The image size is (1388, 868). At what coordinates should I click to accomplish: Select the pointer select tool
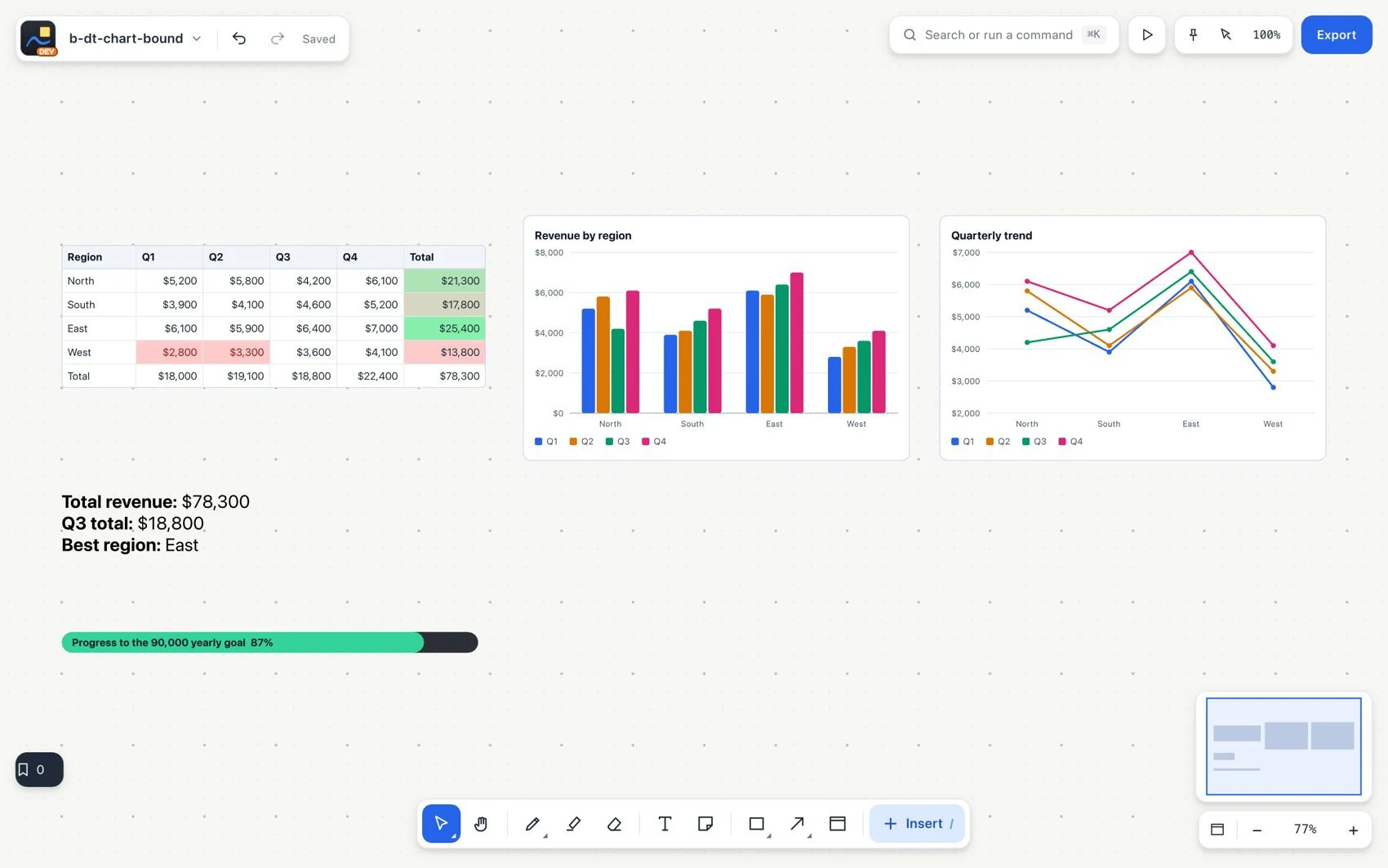[x=441, y=823]
